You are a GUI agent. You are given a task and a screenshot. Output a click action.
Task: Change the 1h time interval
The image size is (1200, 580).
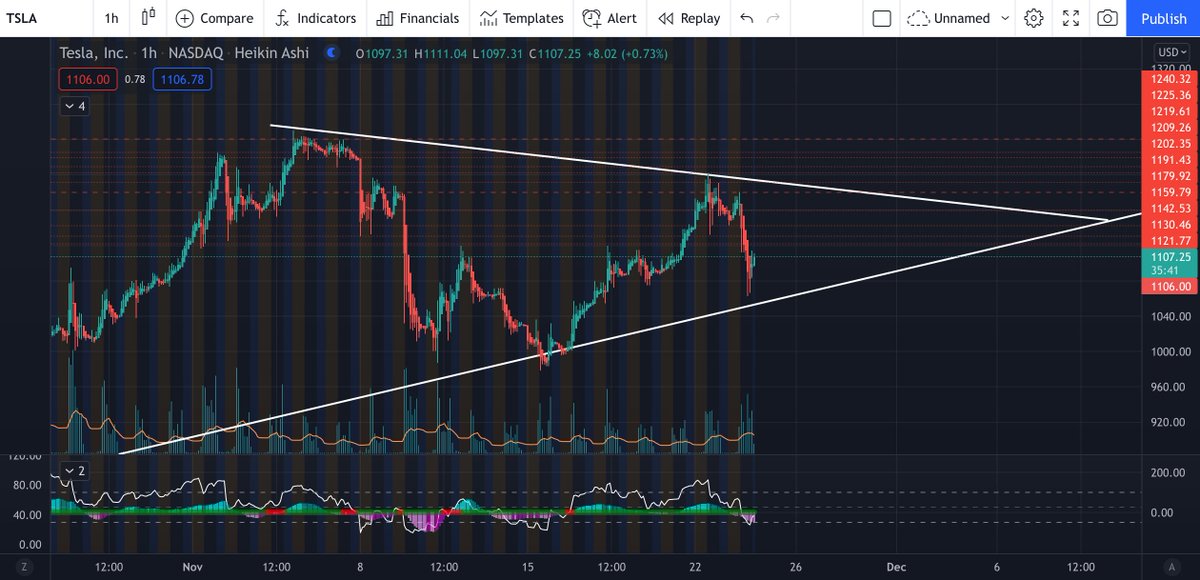(111, 18)
